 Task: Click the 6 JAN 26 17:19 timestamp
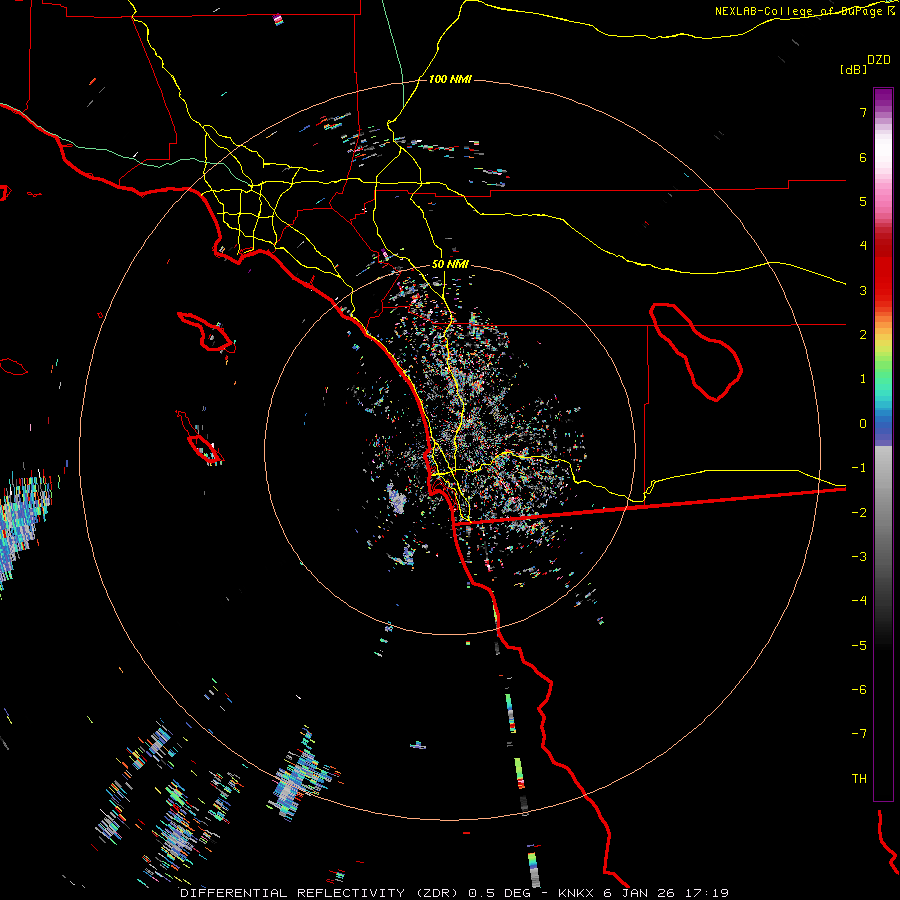(x=666, y=893)
